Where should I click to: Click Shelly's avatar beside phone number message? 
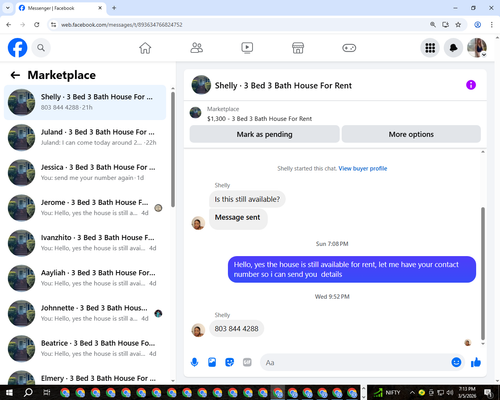coord(198,330)
